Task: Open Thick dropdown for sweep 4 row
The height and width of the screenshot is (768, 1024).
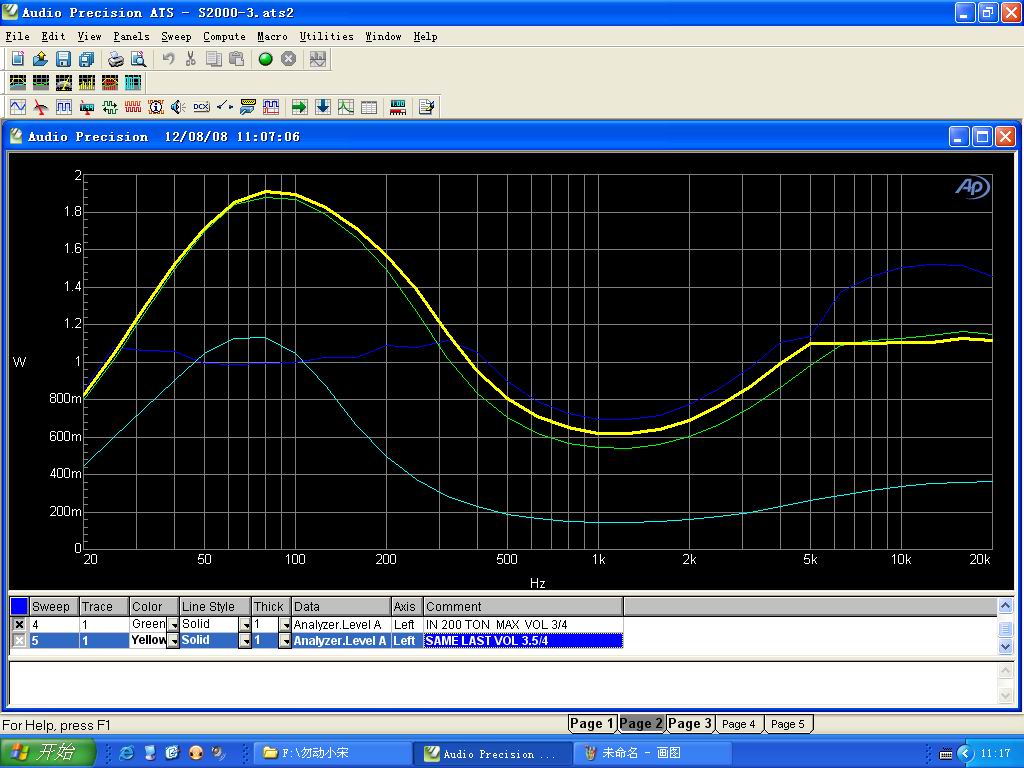Action: coord(284,625)
